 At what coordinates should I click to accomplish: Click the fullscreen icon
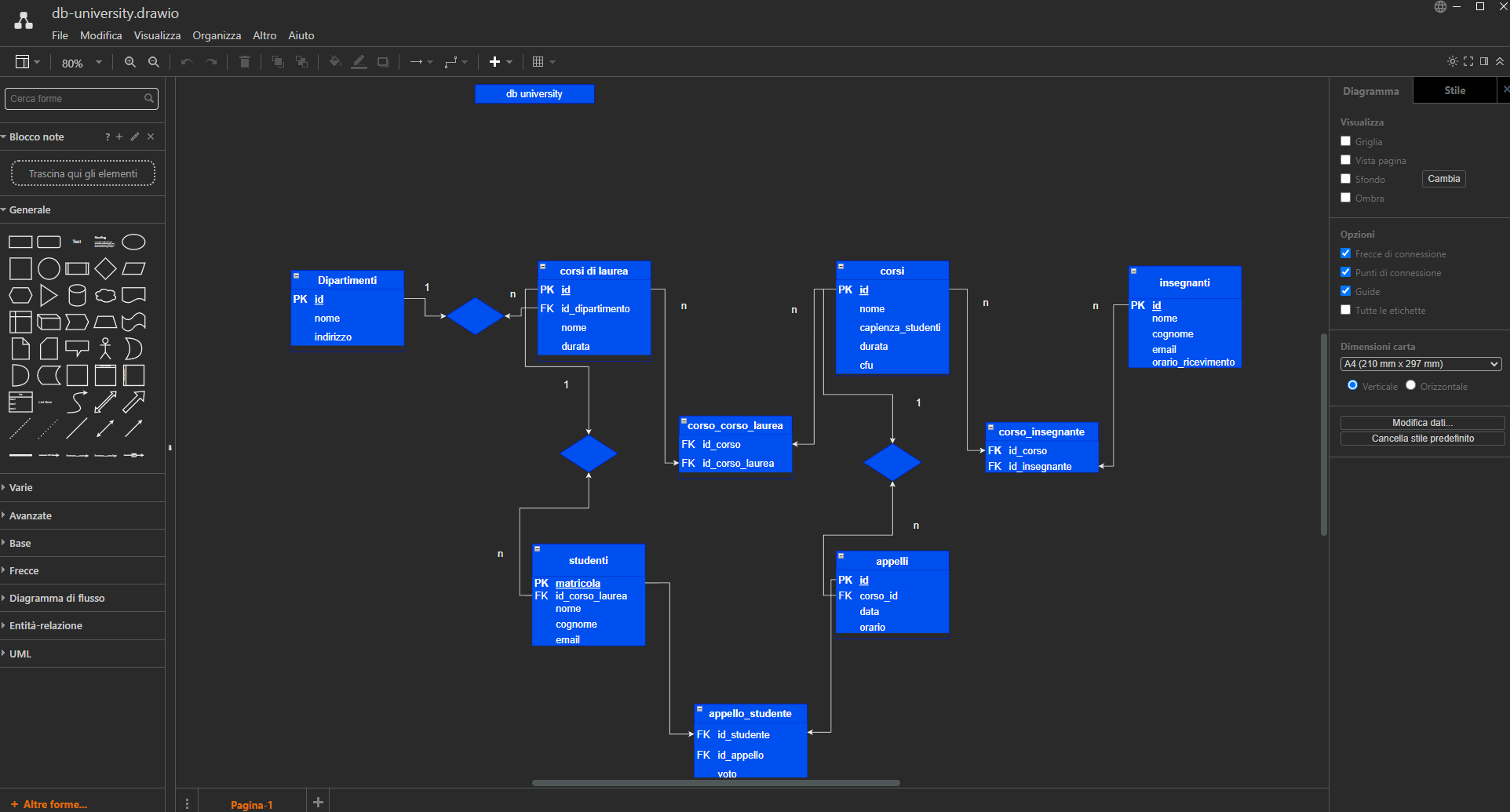point(1468,61)
